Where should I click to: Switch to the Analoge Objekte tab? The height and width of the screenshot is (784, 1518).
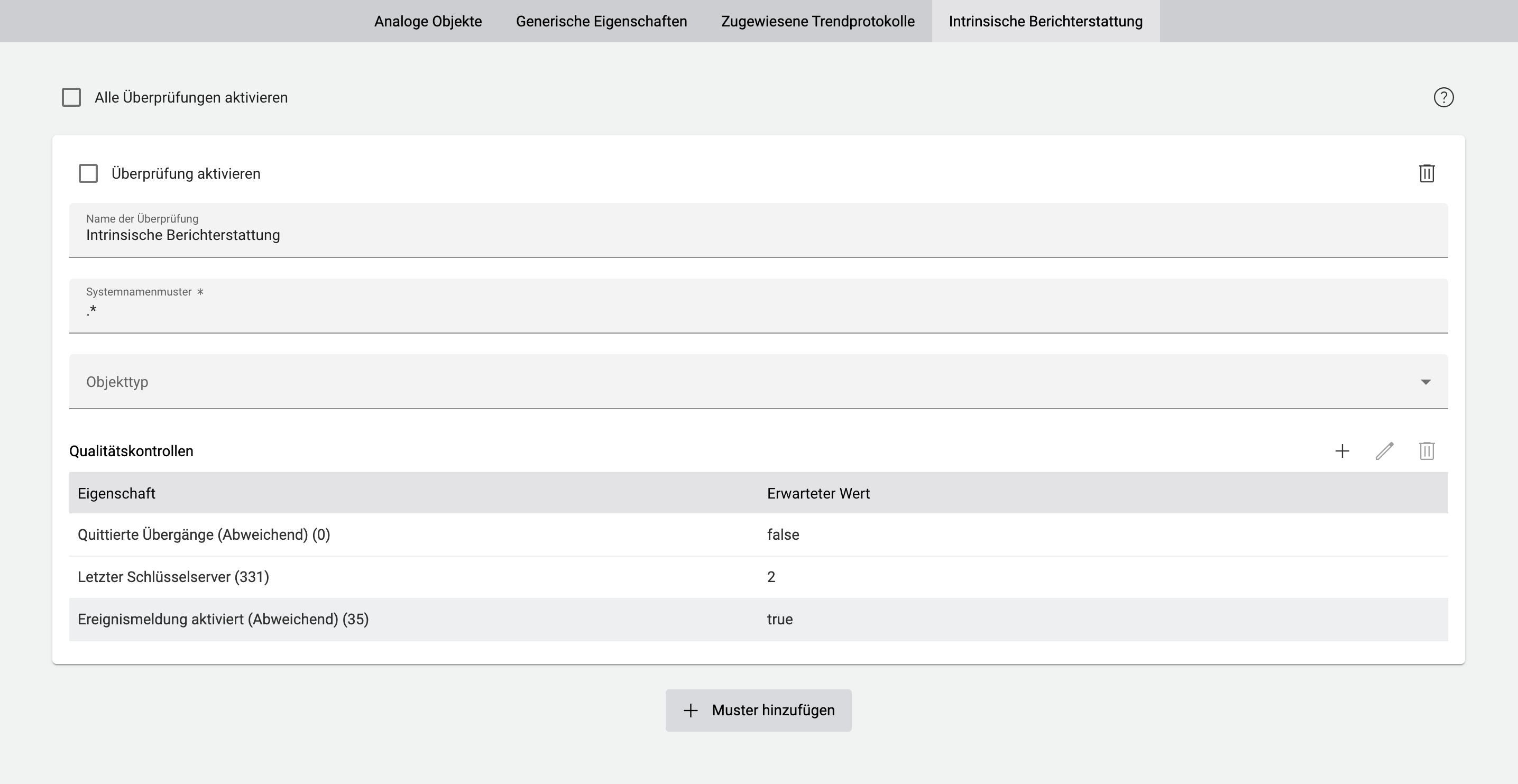point(428,21)
